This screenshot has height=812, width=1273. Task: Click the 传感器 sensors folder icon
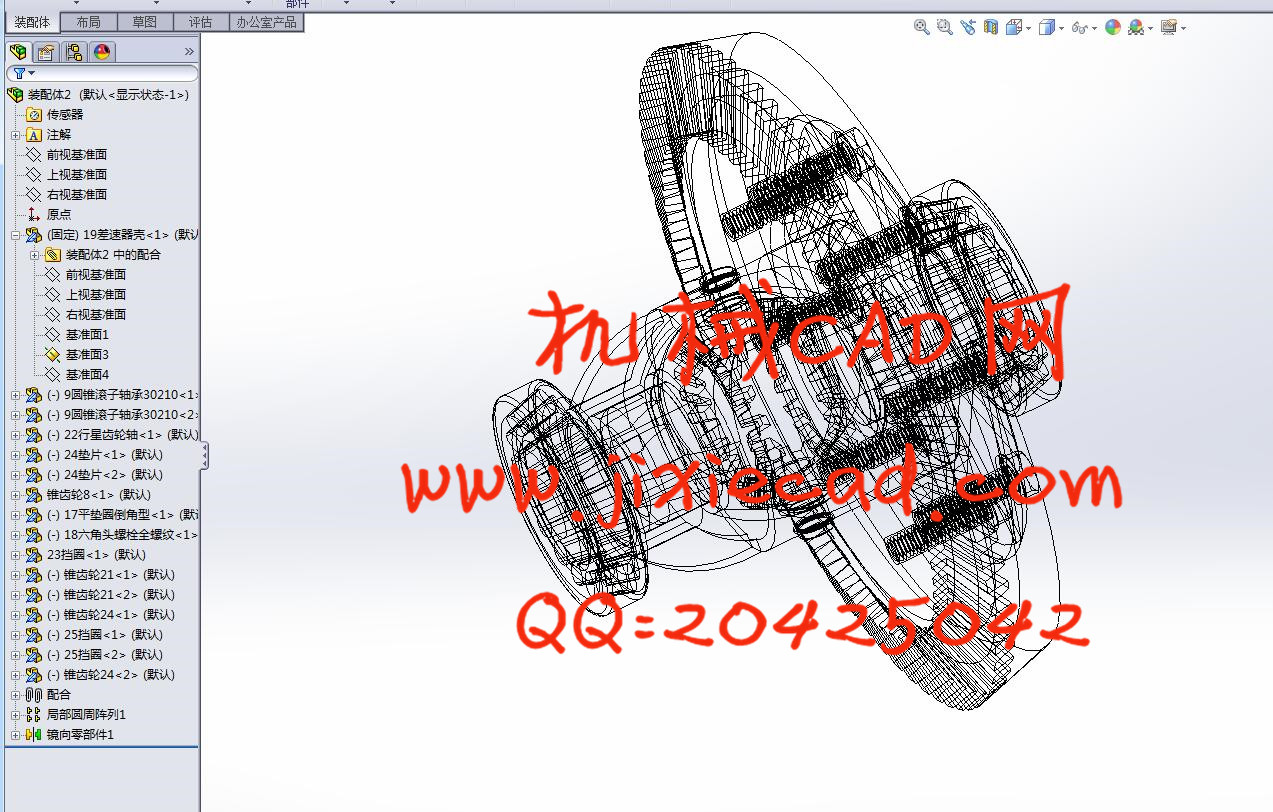[x=34, y=115]
